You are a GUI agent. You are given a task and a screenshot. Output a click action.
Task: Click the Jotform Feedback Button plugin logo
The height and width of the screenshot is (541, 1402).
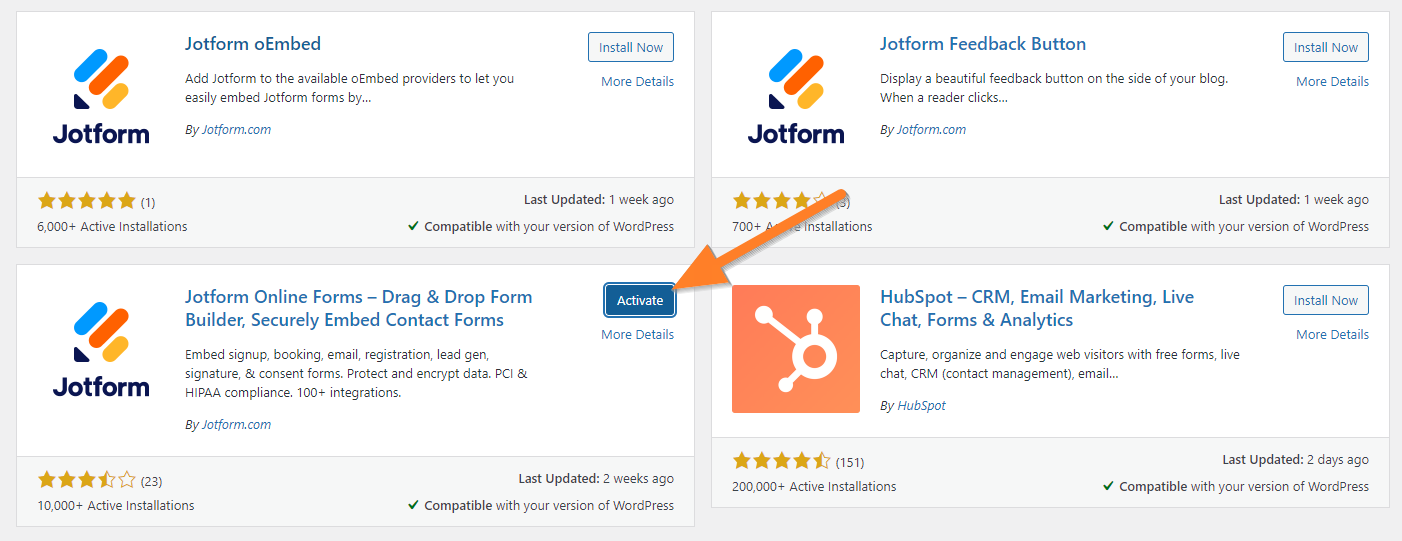[796, 96]
